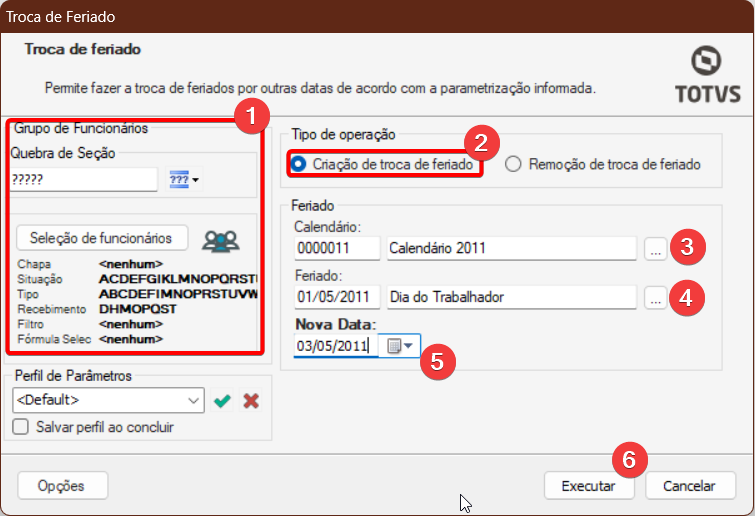
Task: Click the Calendário code field 0000011
Action: point(337,248)
